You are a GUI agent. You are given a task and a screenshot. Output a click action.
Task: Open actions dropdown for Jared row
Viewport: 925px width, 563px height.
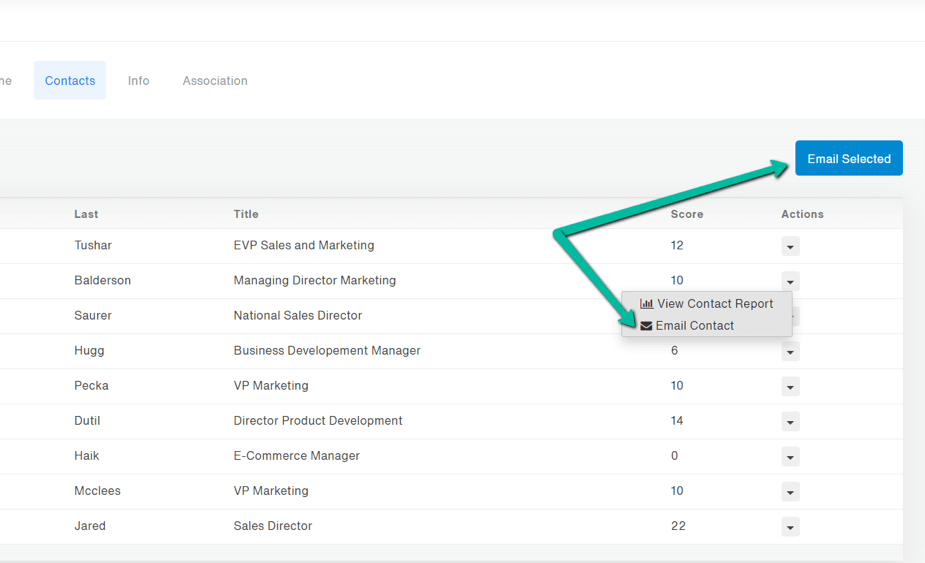coord(790,527)
